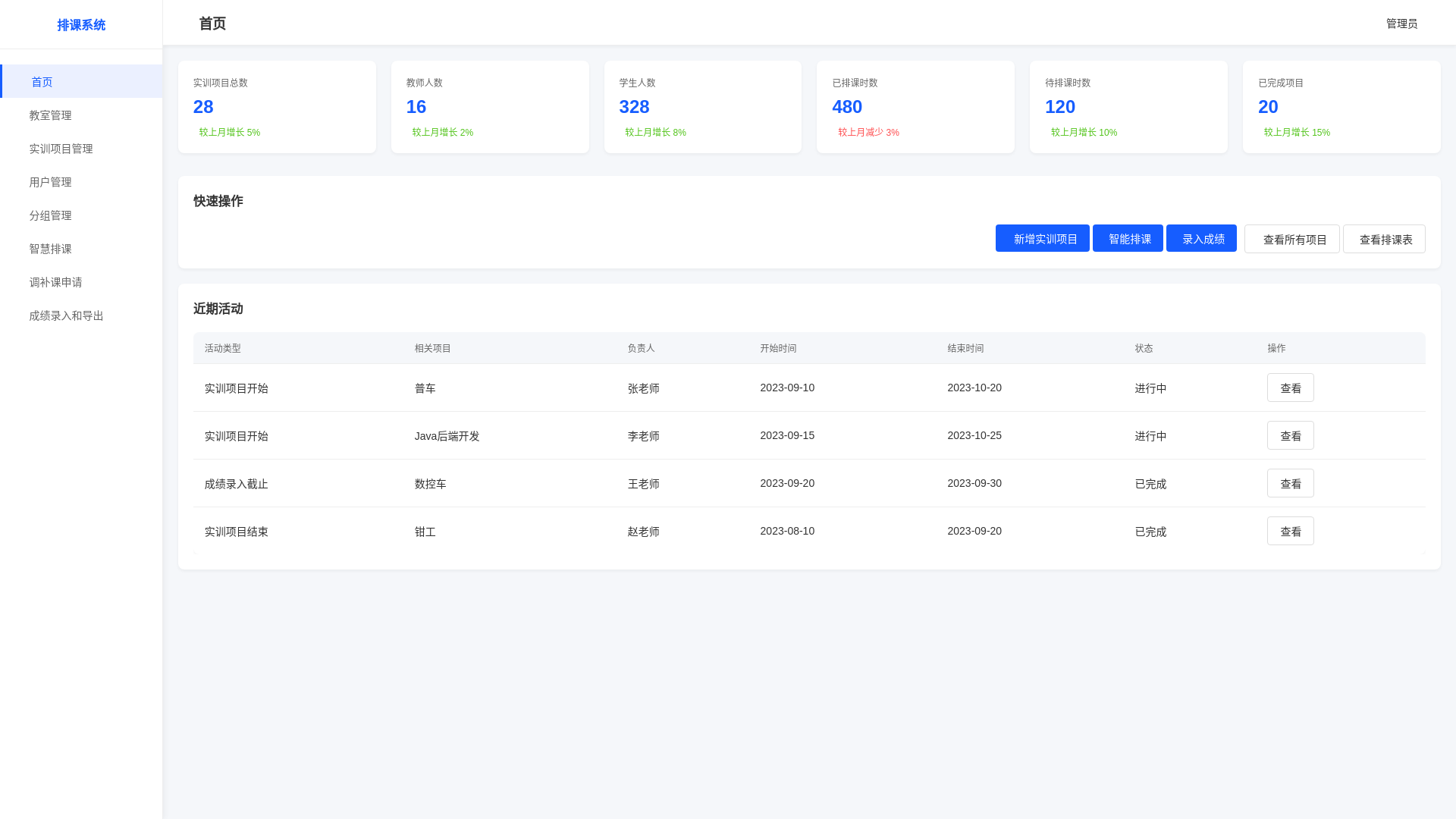Open 分组管理 from the sidebar

tap(50, 215)
